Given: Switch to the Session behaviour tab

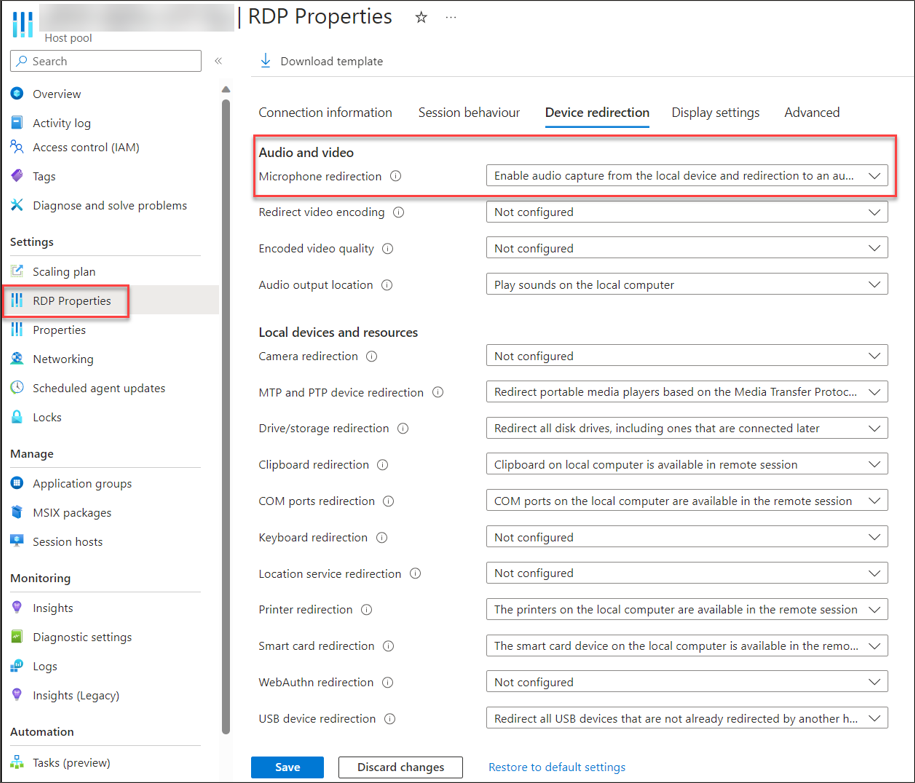Looking at the screenshot, I should (x=469, y=112).
